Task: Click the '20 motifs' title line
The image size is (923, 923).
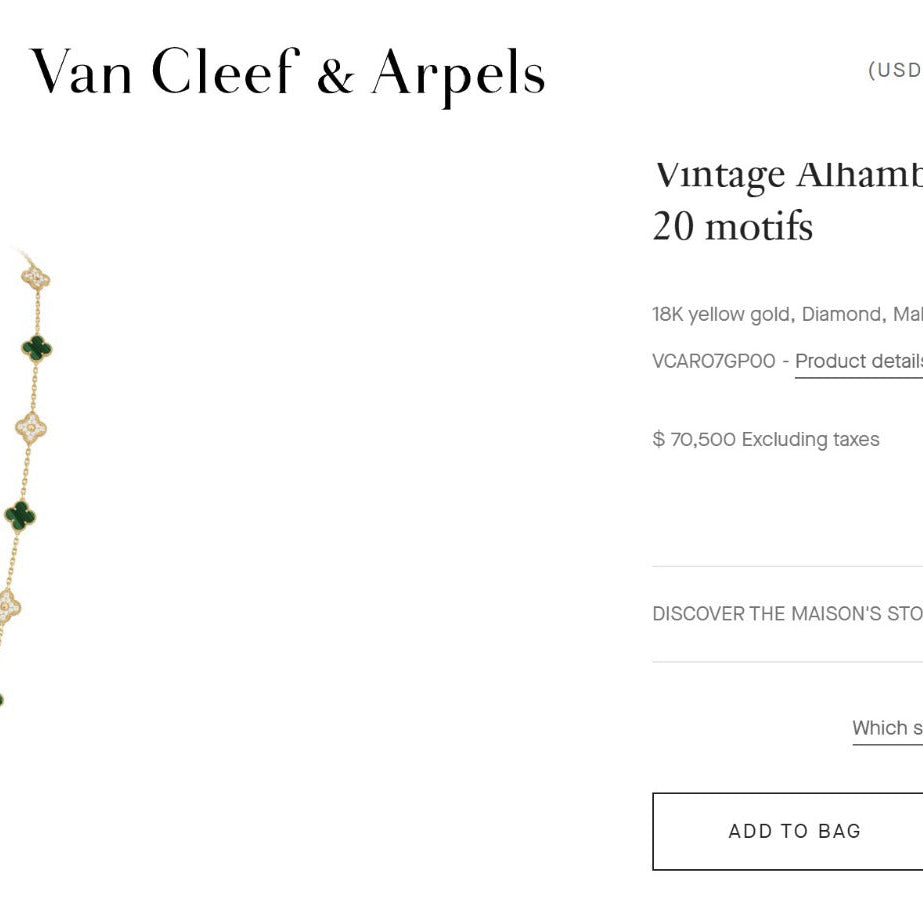Action: pyautogui.click(x=732, y=226)
